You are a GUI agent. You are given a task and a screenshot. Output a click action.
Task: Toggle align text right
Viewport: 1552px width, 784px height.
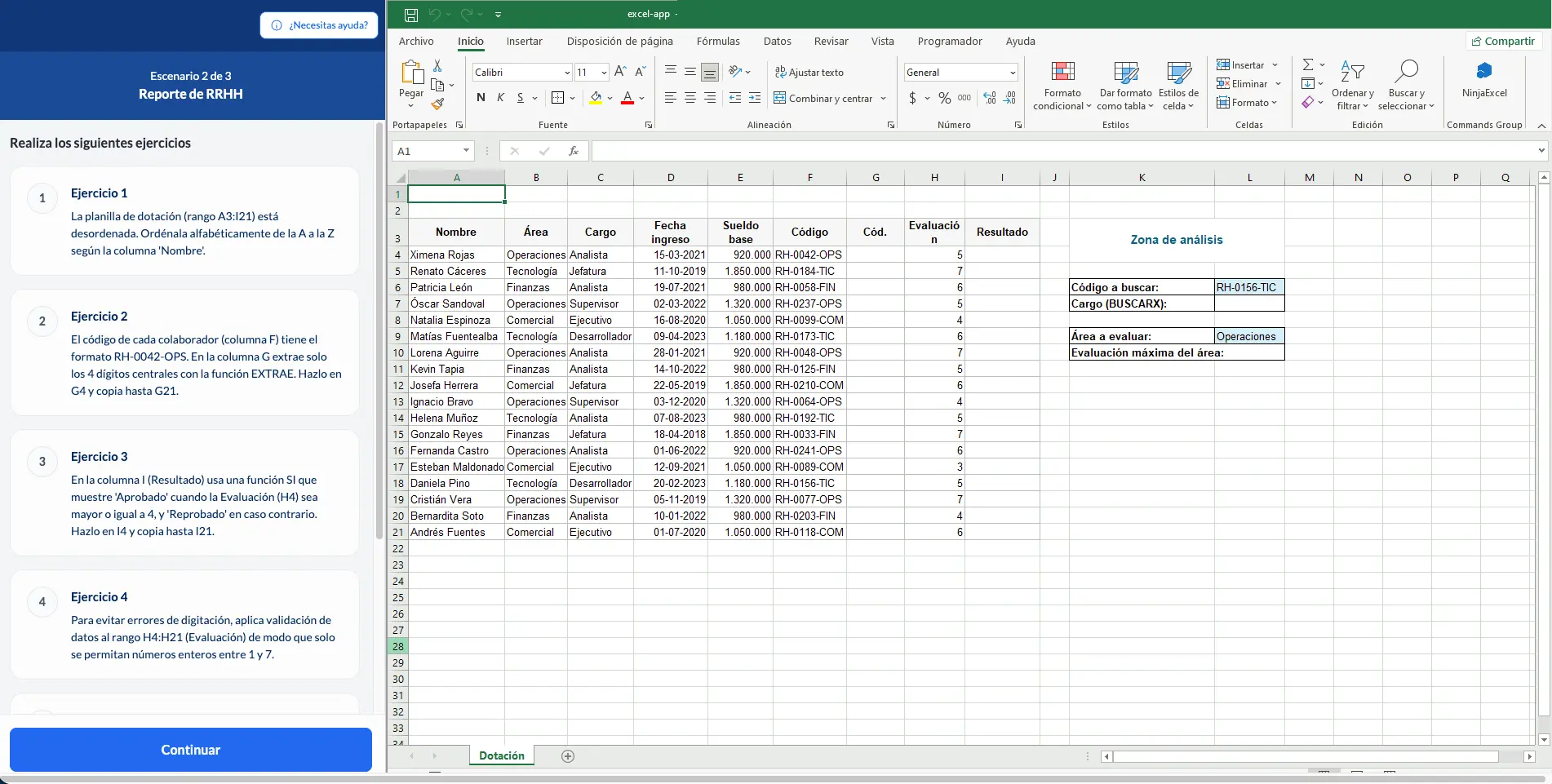coord(710,98)
